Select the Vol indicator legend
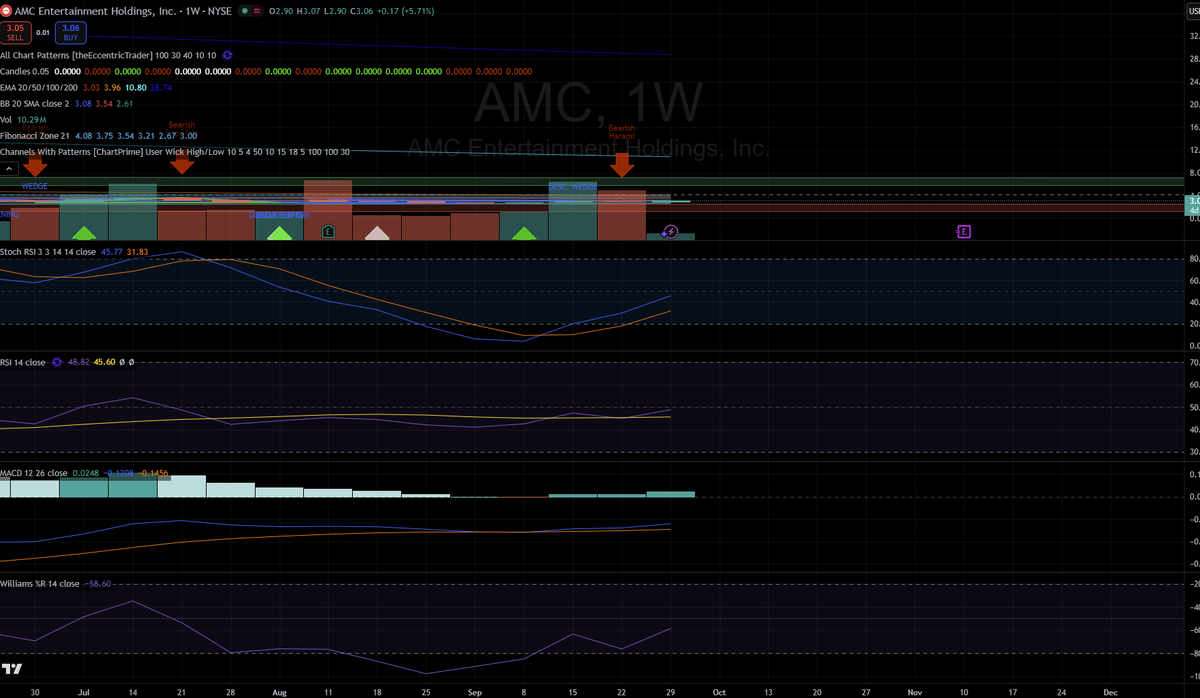Viewport: 1200px width, 698px height. pyautogui.click(x=7, y=119)
